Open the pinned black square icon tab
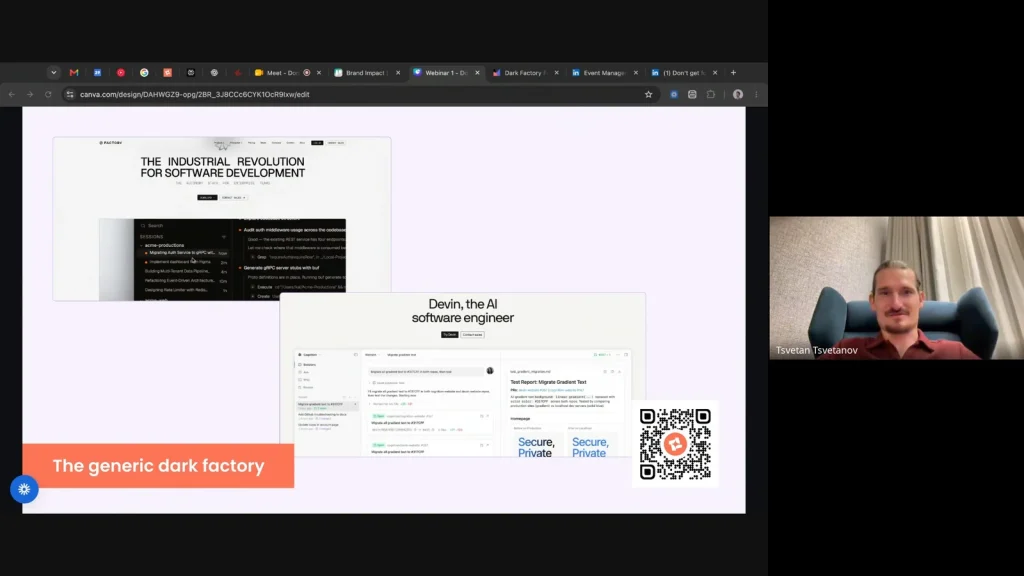The height and width of the screenshot is (576, 1024). pos(191,72)
